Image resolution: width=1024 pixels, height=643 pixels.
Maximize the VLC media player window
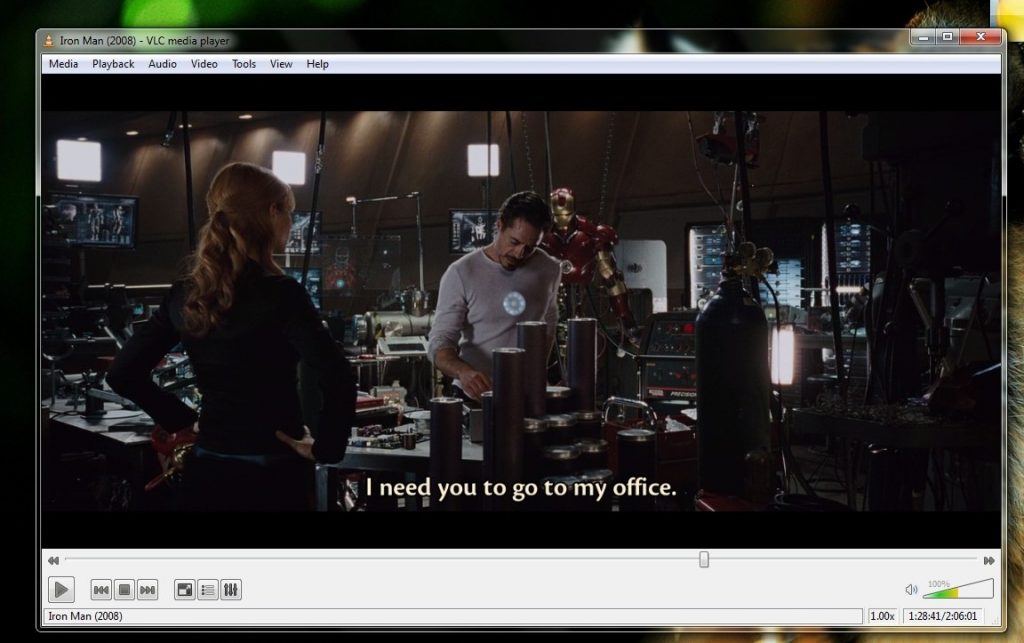click(947, 37)
